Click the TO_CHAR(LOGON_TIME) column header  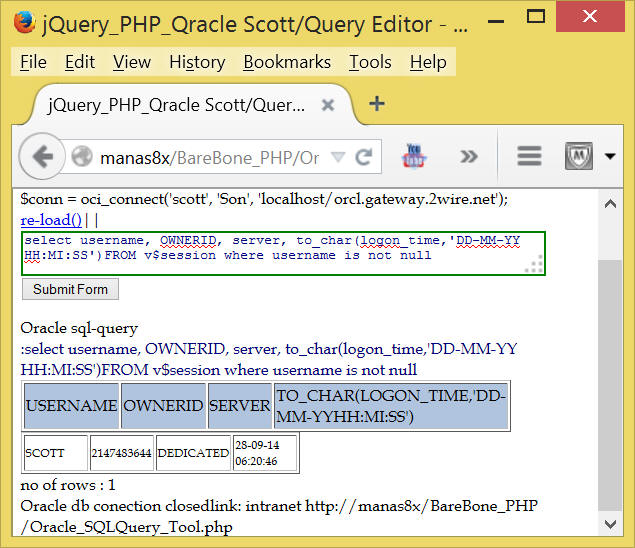coord(391,406)
